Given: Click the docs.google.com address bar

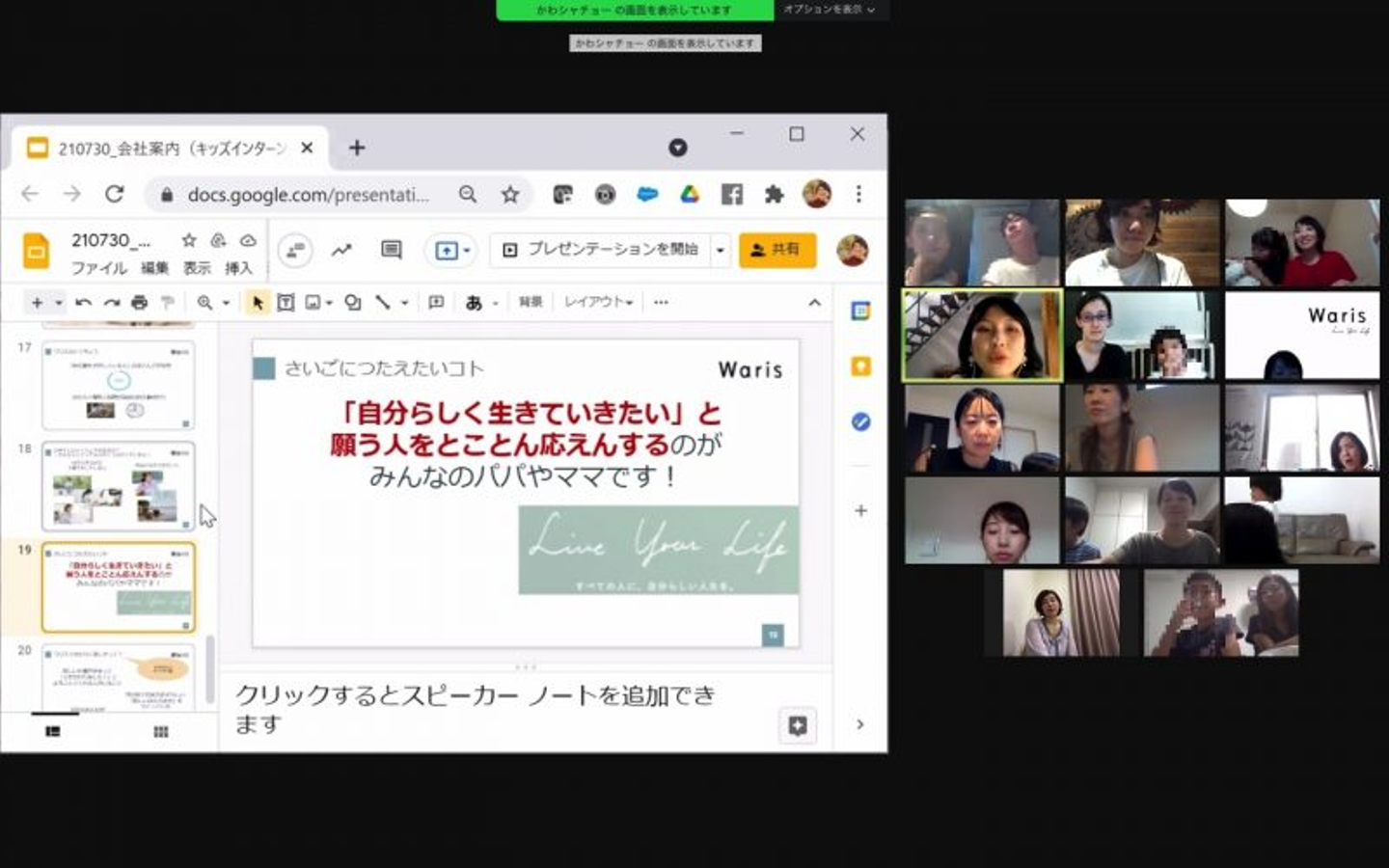Looking at the screenshot, I should 309,195.
